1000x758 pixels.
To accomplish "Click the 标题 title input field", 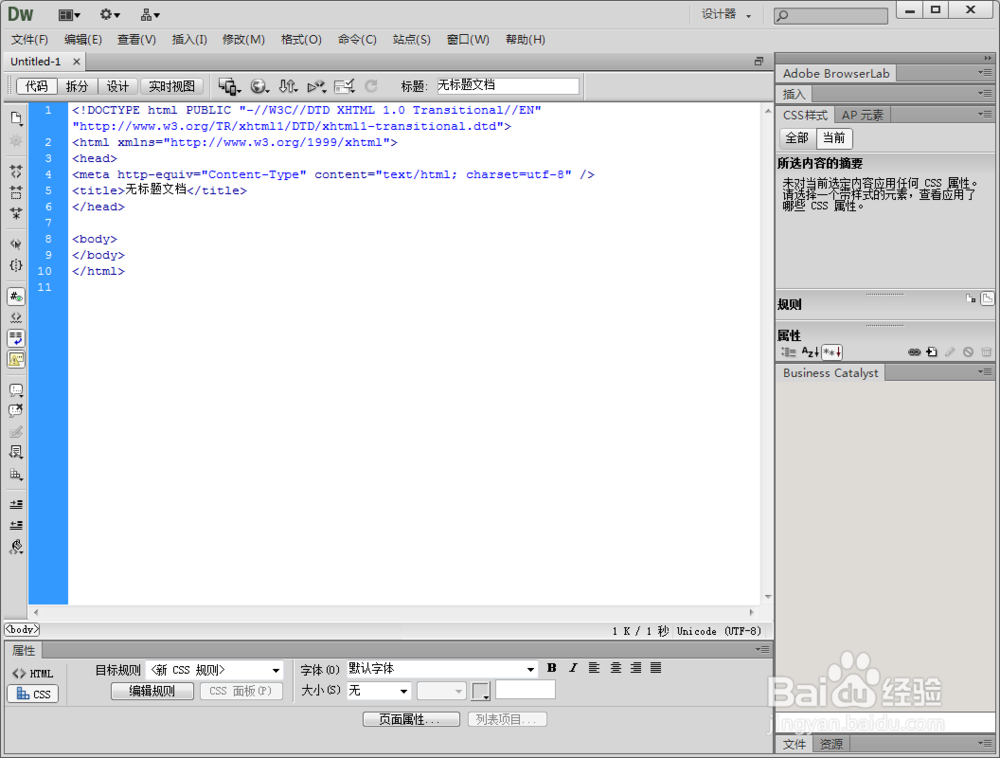I will (508, 85).
